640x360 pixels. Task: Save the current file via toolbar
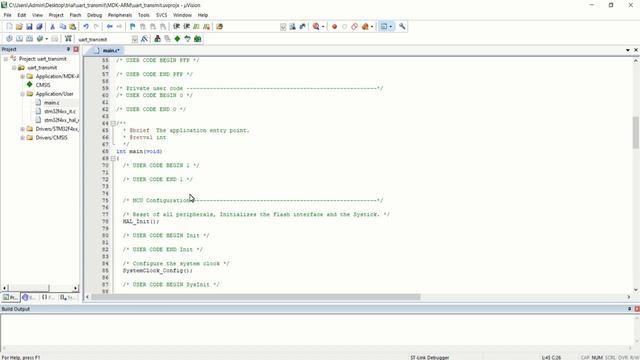(29, 27)
